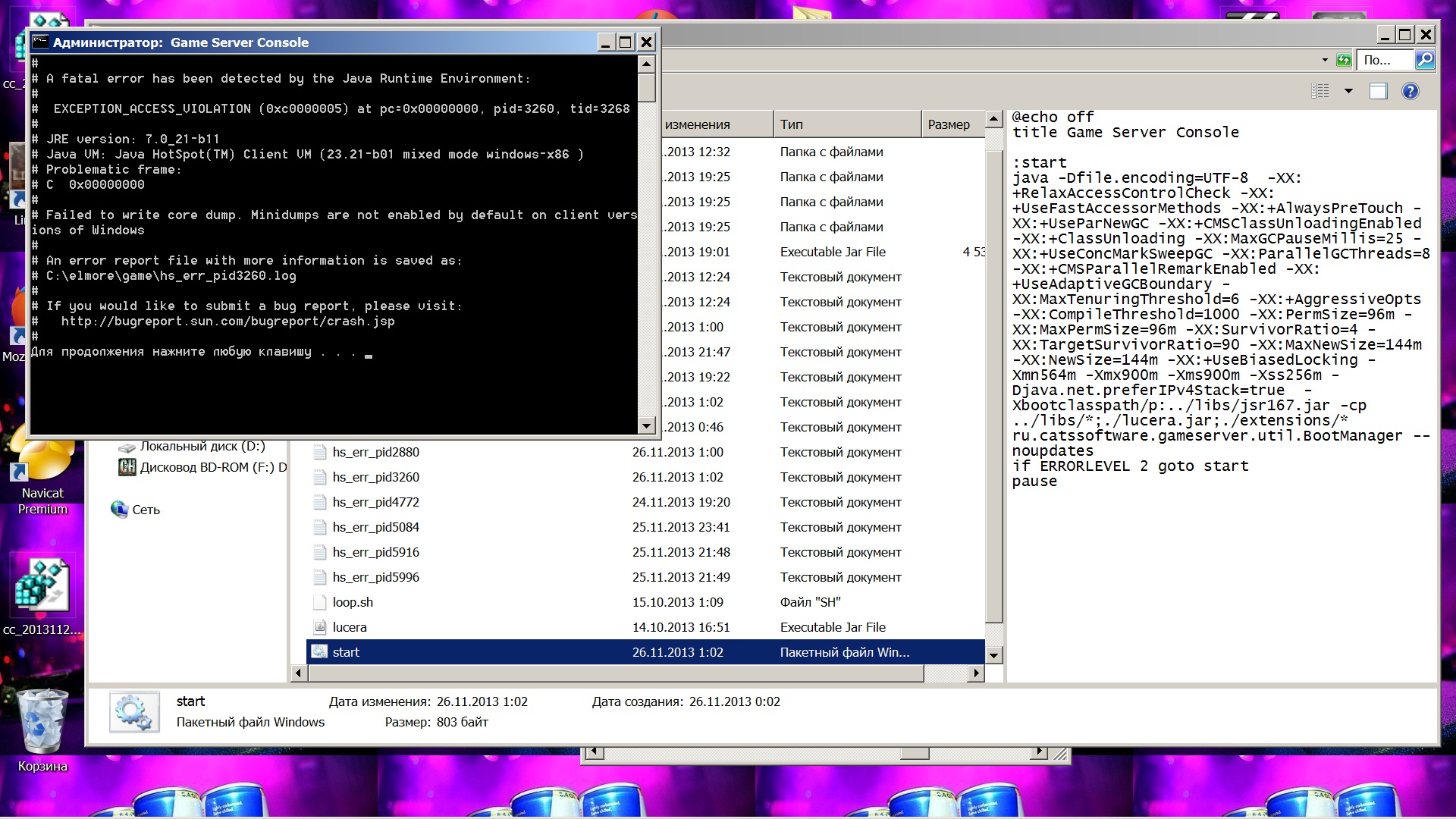Select Локальный диск (D:) in navigation tree

click(202, 447)
